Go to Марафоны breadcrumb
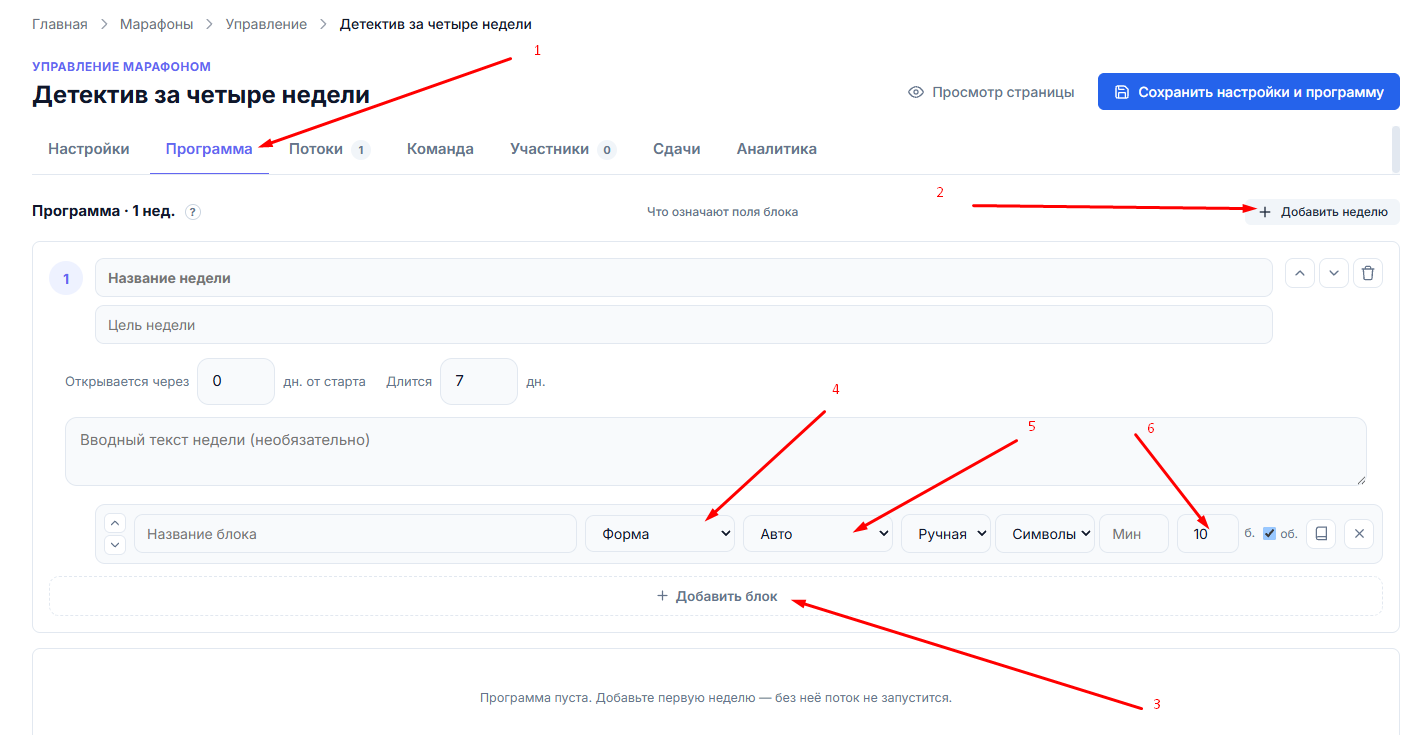 click(x=156, y=24)
